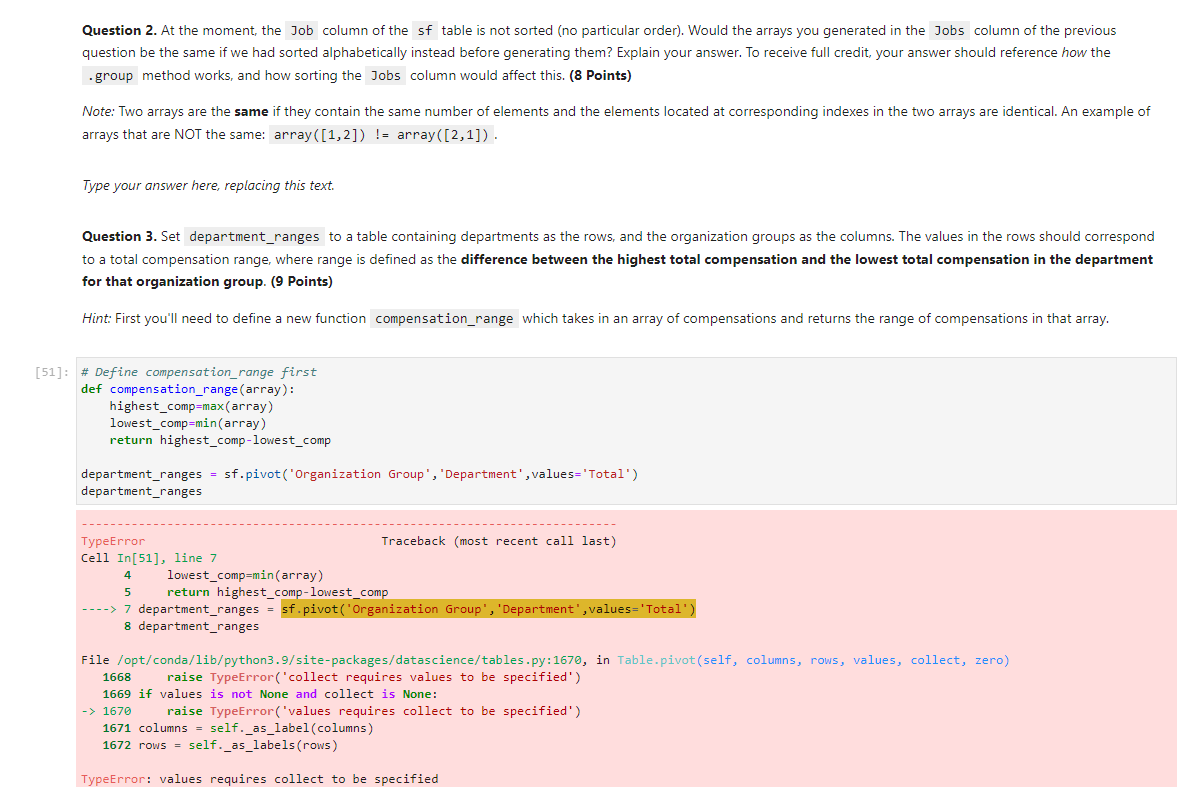The height and width of the screenshot is (806, 1184).
Task: Click the Job column code span
Action: pyautogui.click(x=301, y=30)
